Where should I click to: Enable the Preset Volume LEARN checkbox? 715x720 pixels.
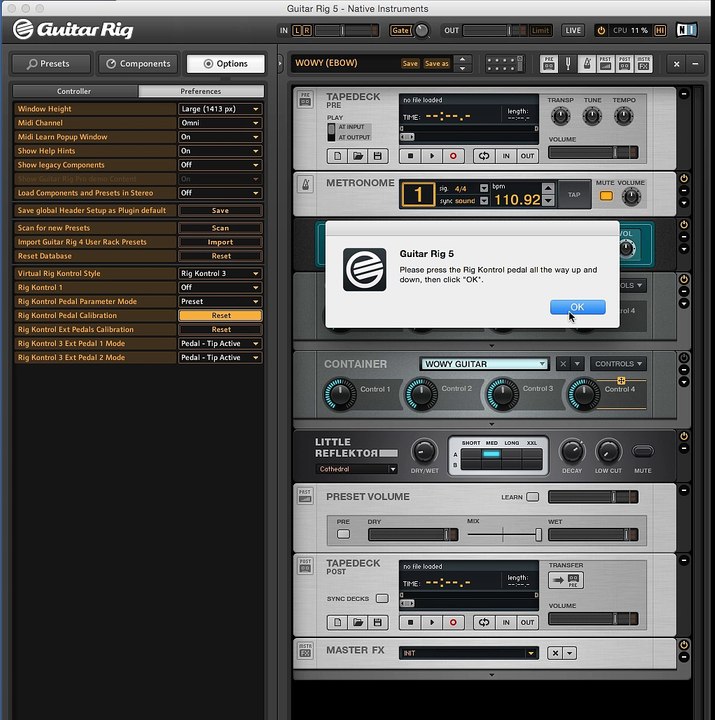pyautogui.click(x=533, y=497)
